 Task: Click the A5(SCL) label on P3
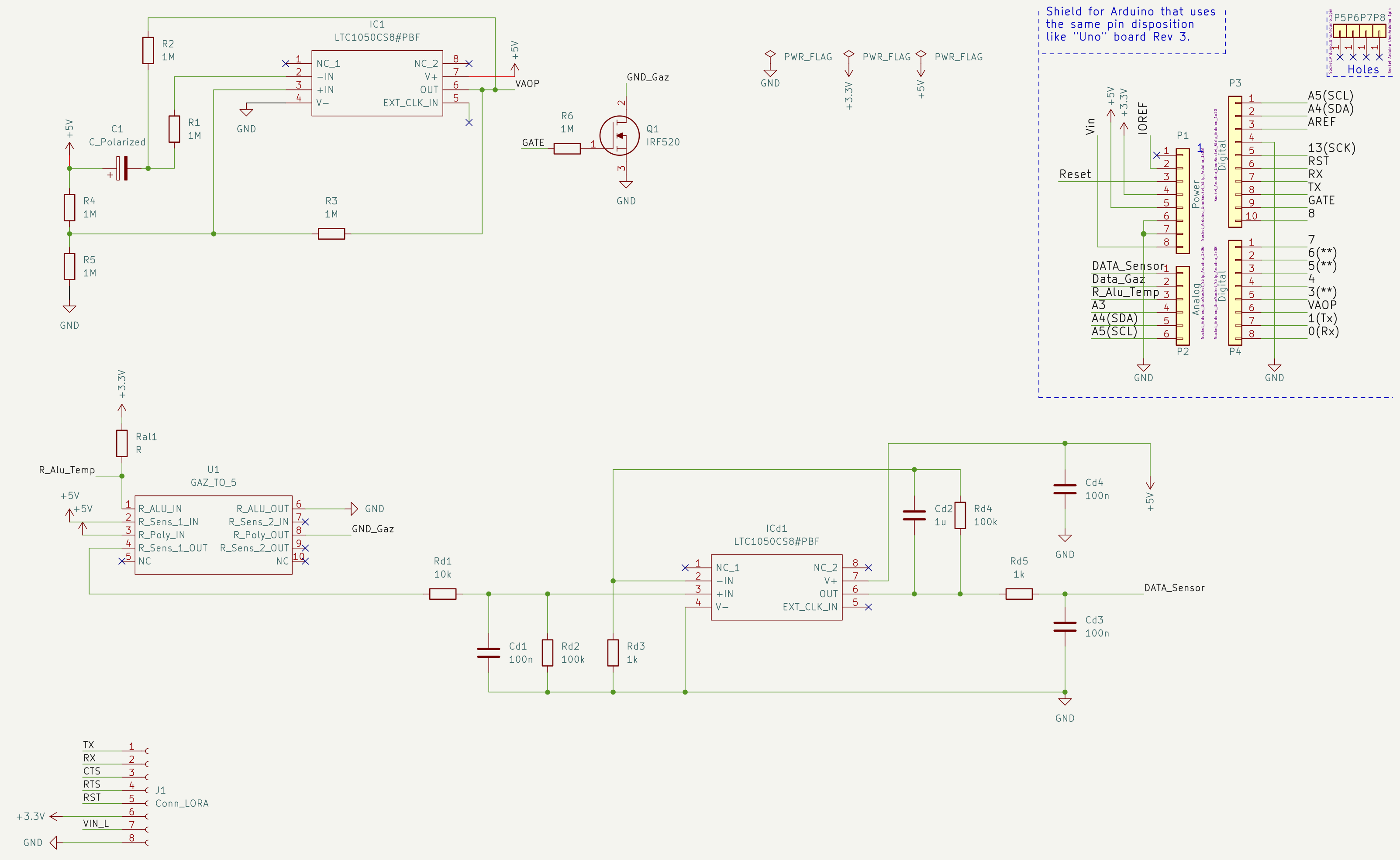click(x=1331, y=96)
